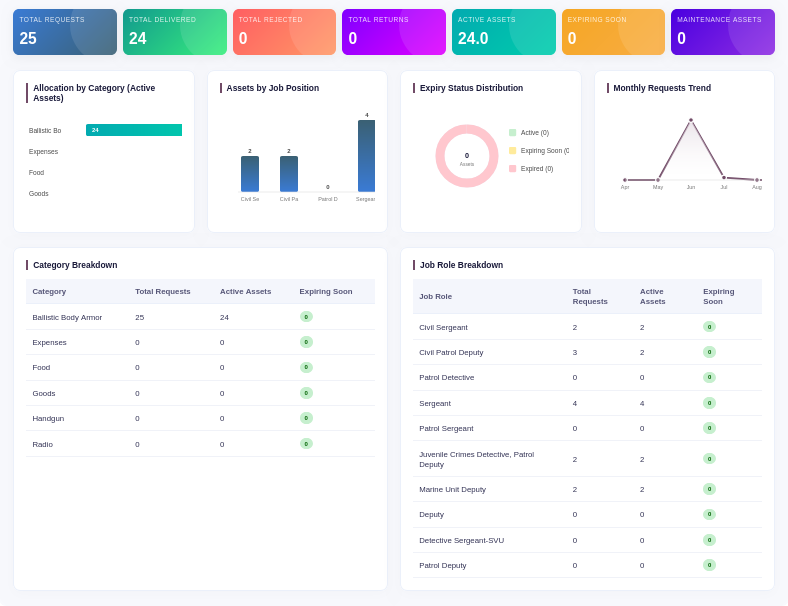788x606 pixels.
Task: Click the green expiring badge for Detective Sergeant-SVU
Action: coord(709,540)
